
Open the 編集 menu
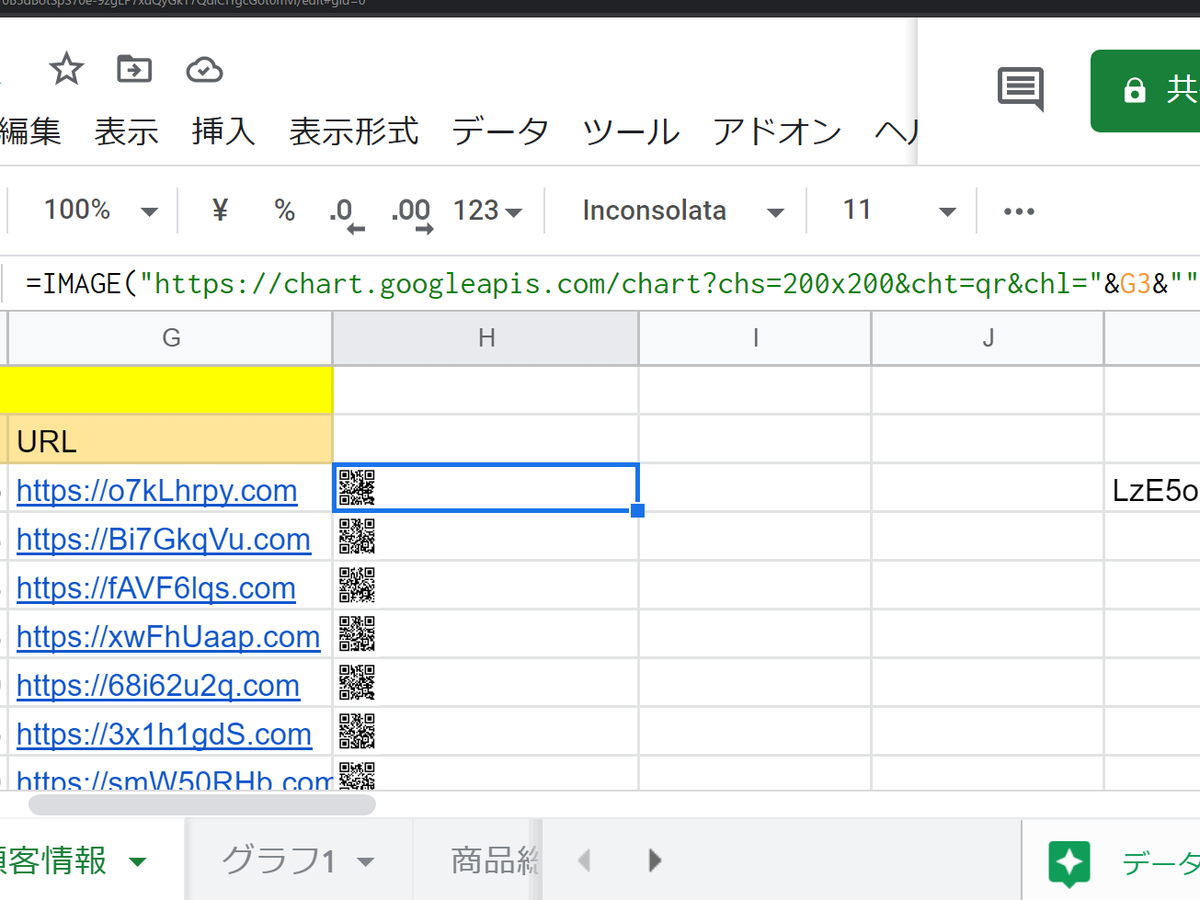click(x=30, y=131)
